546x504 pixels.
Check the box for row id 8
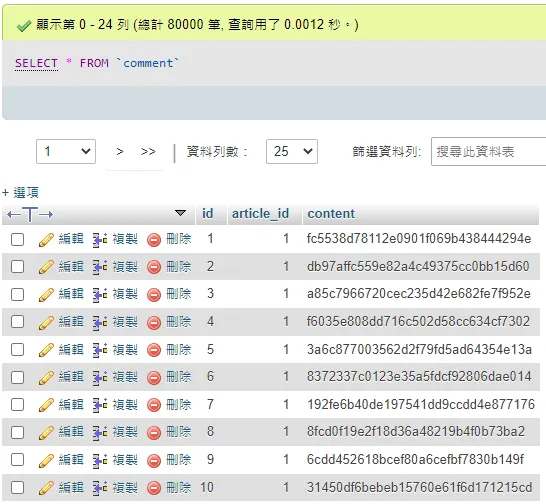coord(17,432)
